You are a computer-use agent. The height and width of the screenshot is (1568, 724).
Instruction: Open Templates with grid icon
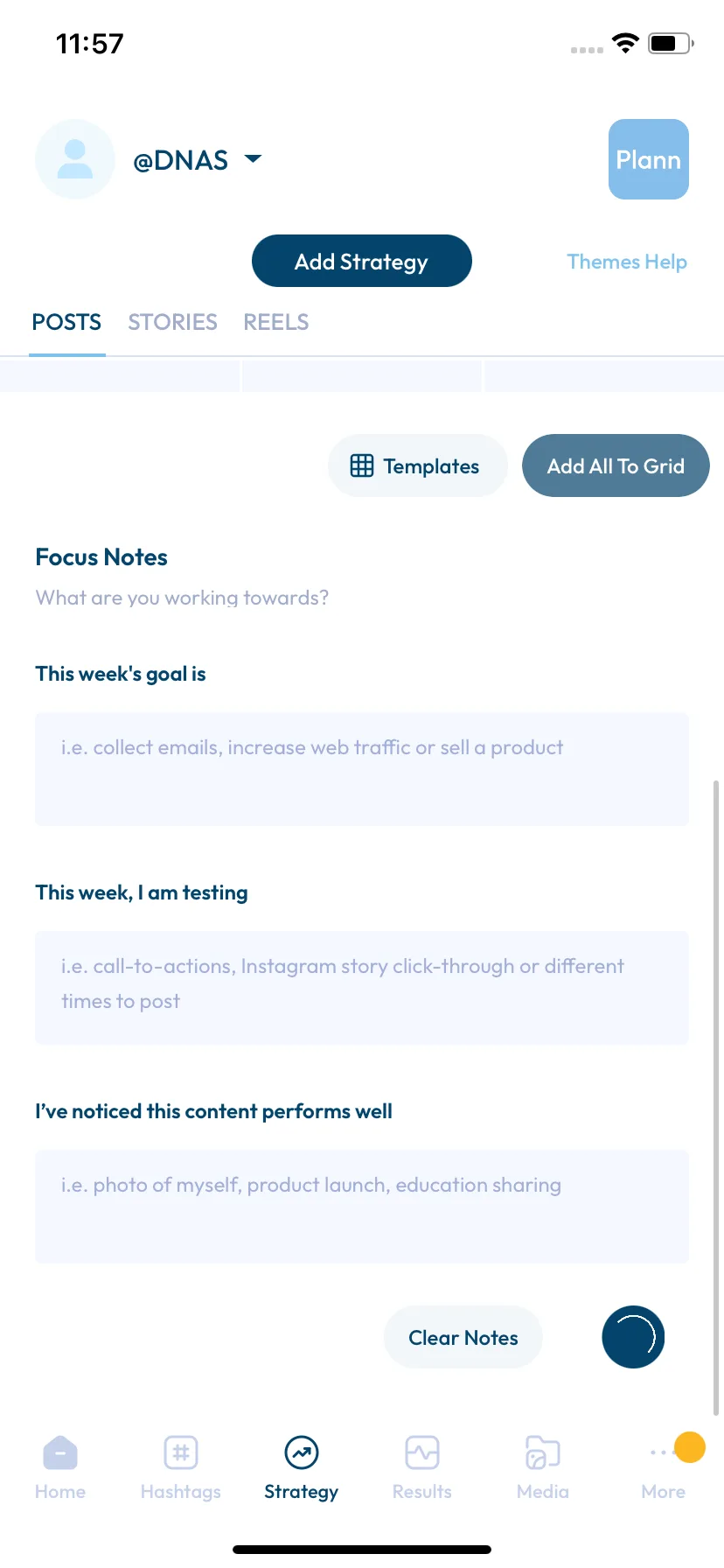coord(417,465)
